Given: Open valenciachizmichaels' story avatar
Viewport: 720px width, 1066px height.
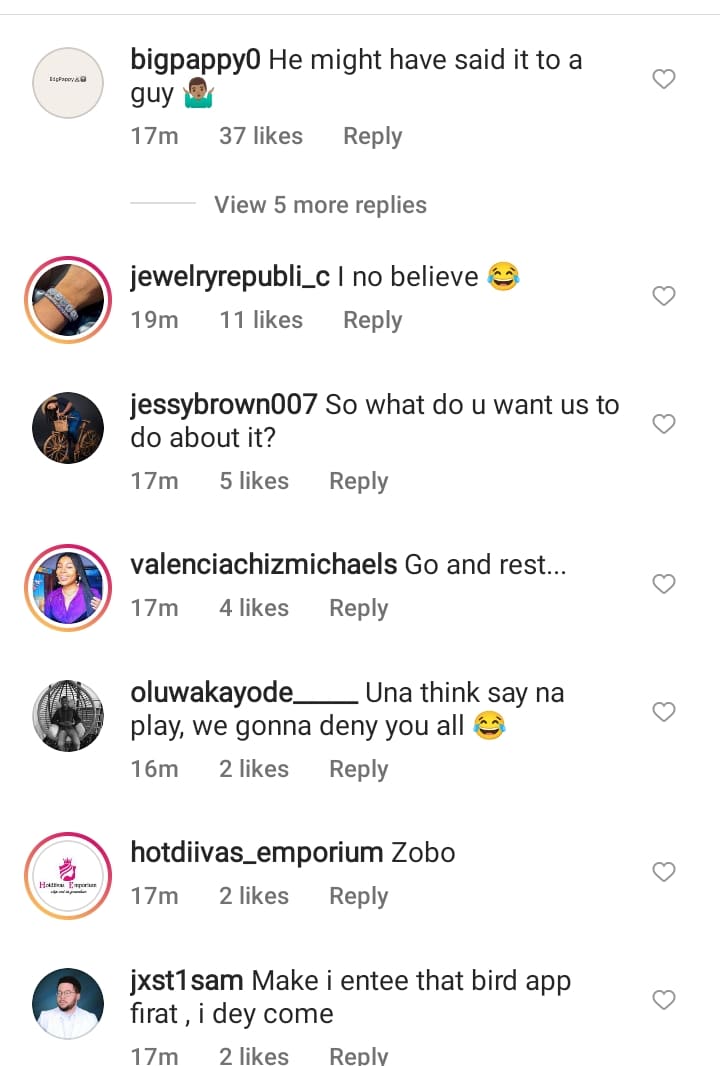Looking at the screenshot, I should tap(68, 588).
